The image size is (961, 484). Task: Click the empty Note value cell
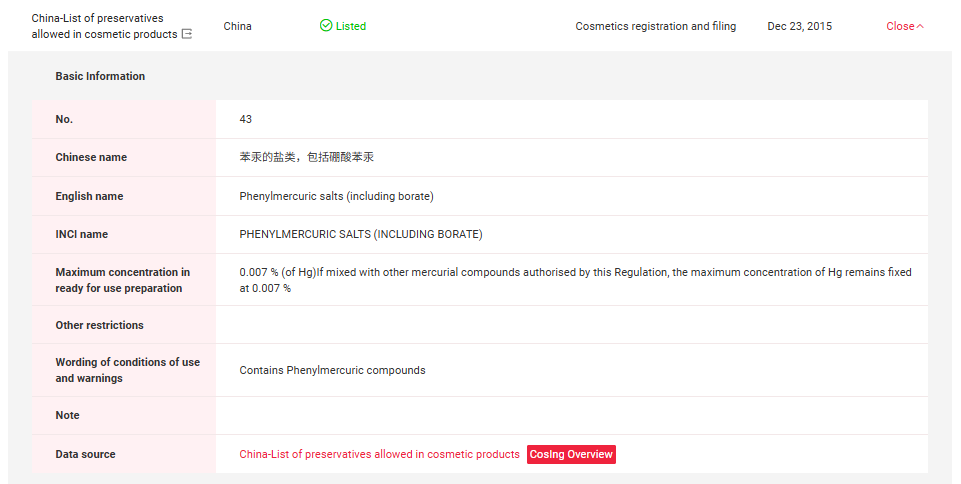coord(571,415)
